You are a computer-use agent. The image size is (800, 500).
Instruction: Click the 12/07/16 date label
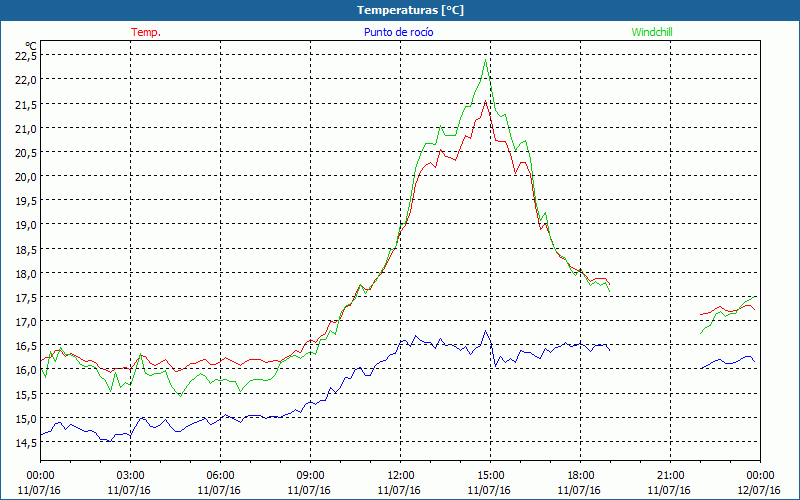click(759, 490)
